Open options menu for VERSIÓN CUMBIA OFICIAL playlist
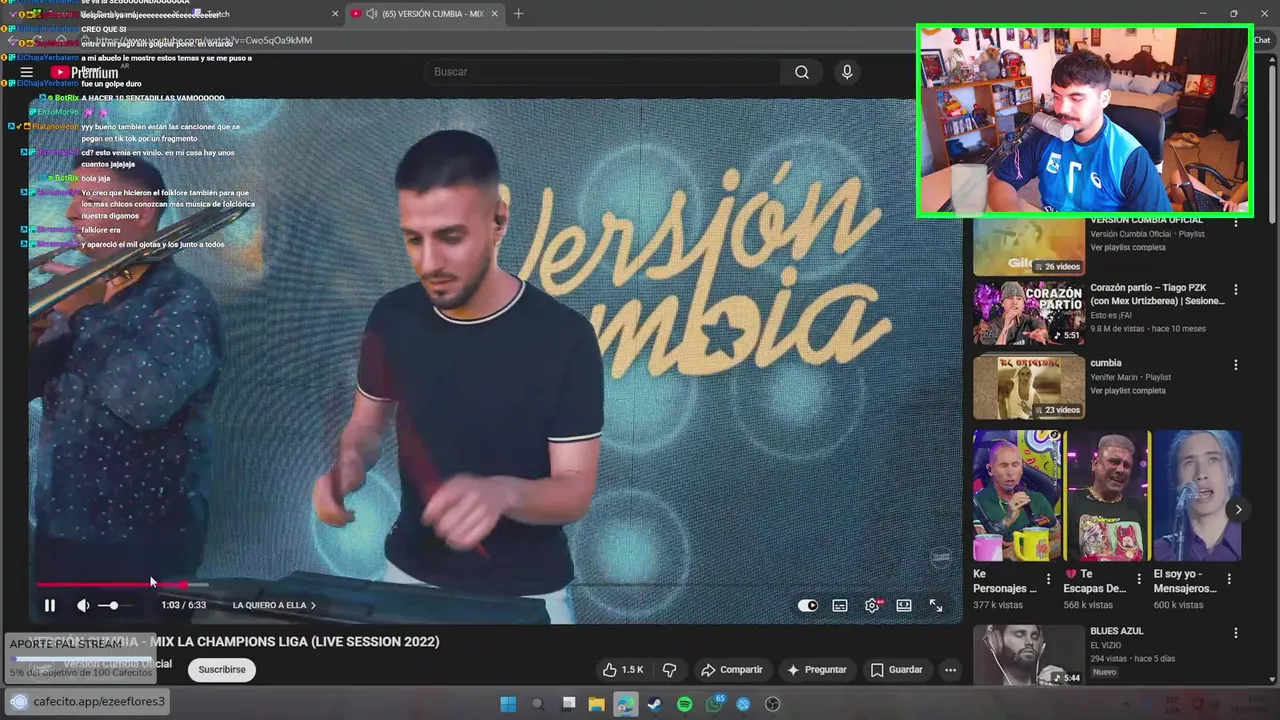Screen dimensions: 1280x720 tap(1236, 223)
